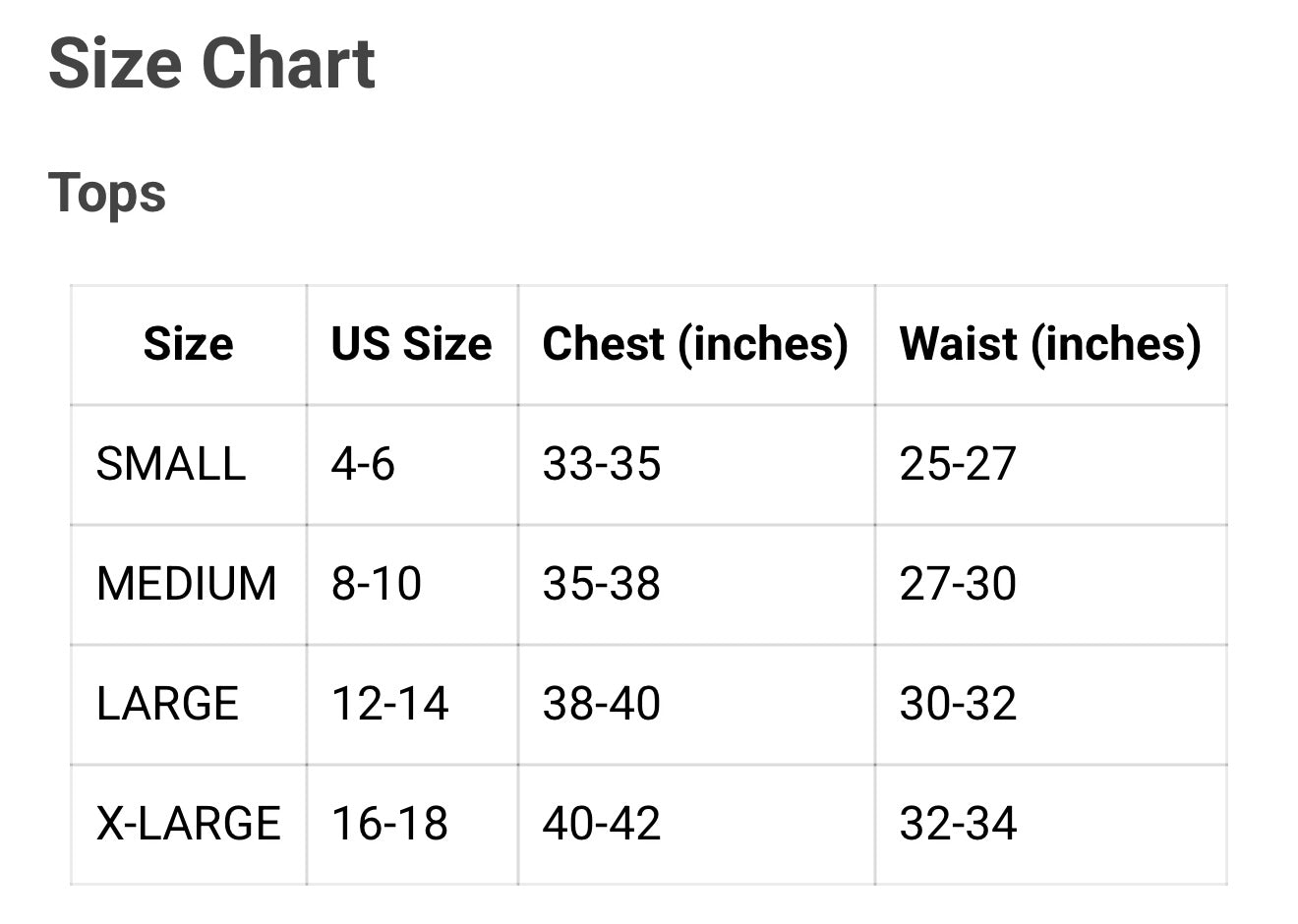Click the Chest (inches) column header
The height and width of the screenshot is (924, 1298).
click(695, 344)
